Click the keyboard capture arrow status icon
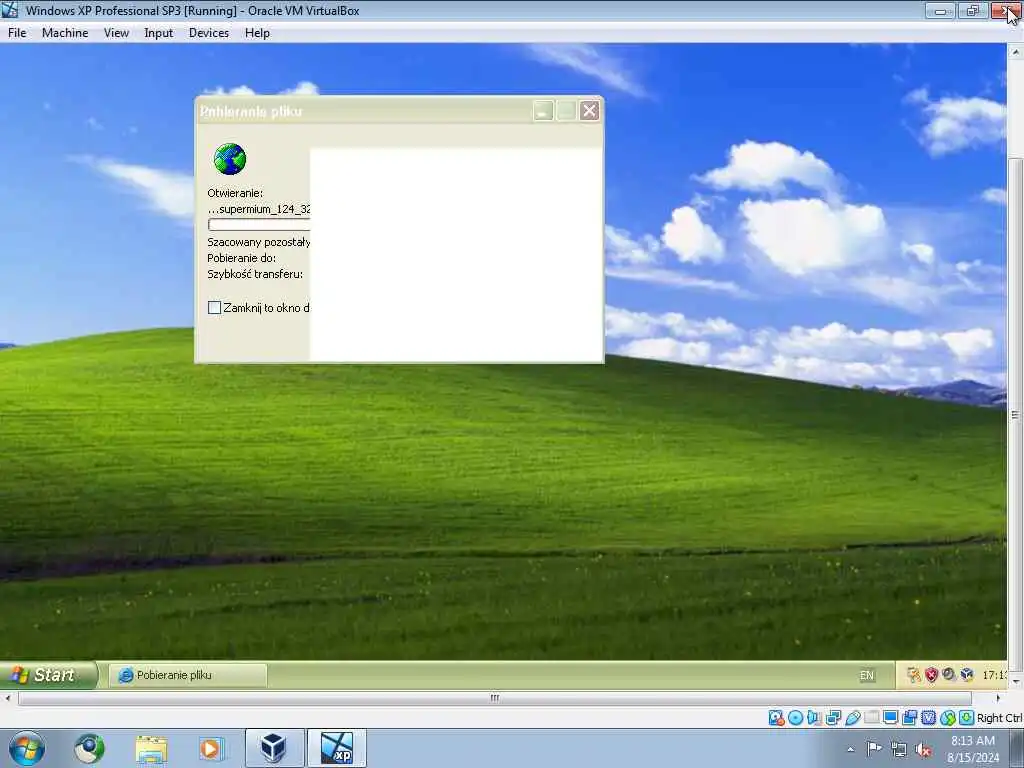 (967, 718)
